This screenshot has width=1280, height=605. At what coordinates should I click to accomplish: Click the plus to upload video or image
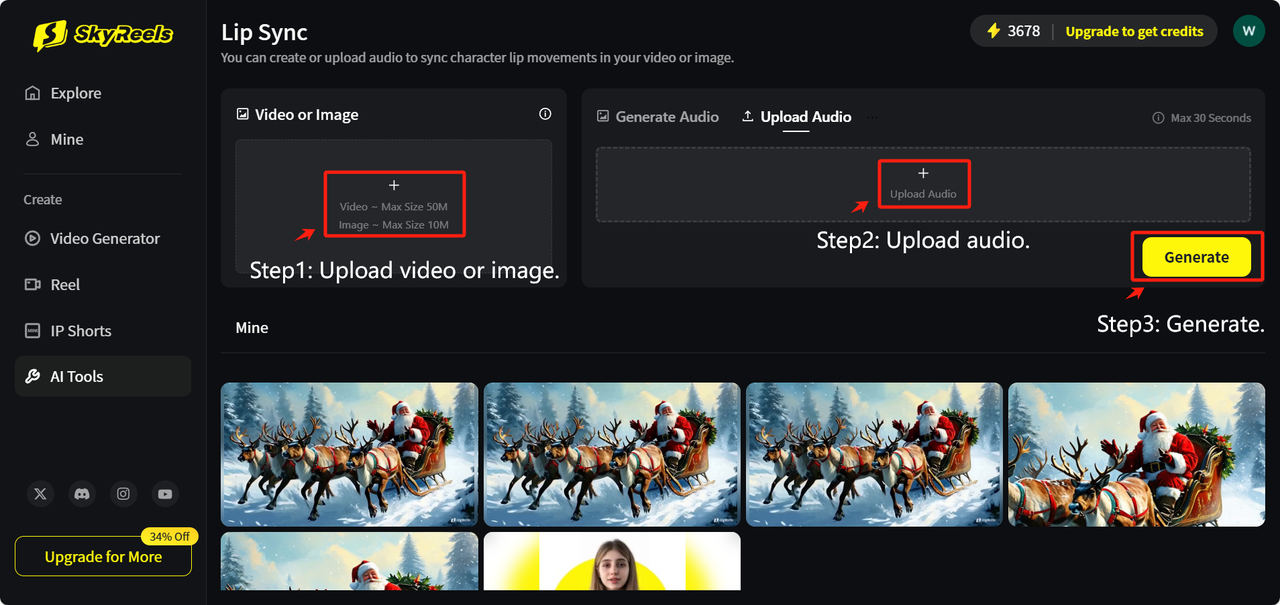pos(394,185)
